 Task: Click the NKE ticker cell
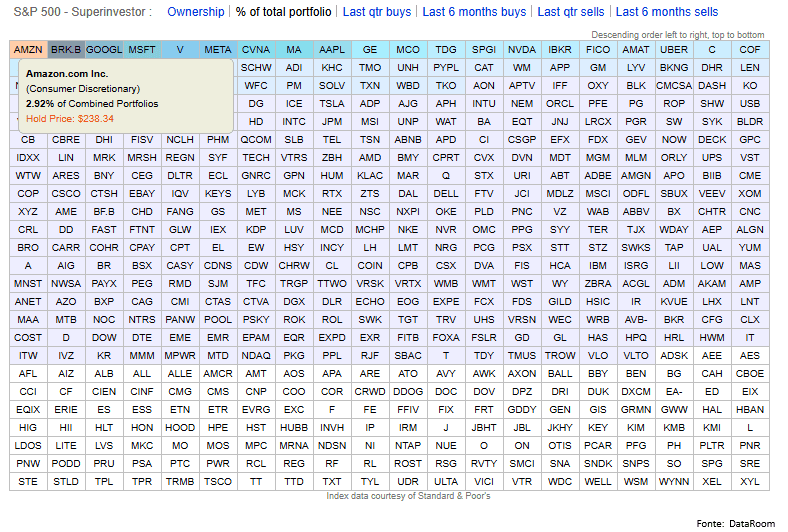pyautogui.click(x=408, y=230)
